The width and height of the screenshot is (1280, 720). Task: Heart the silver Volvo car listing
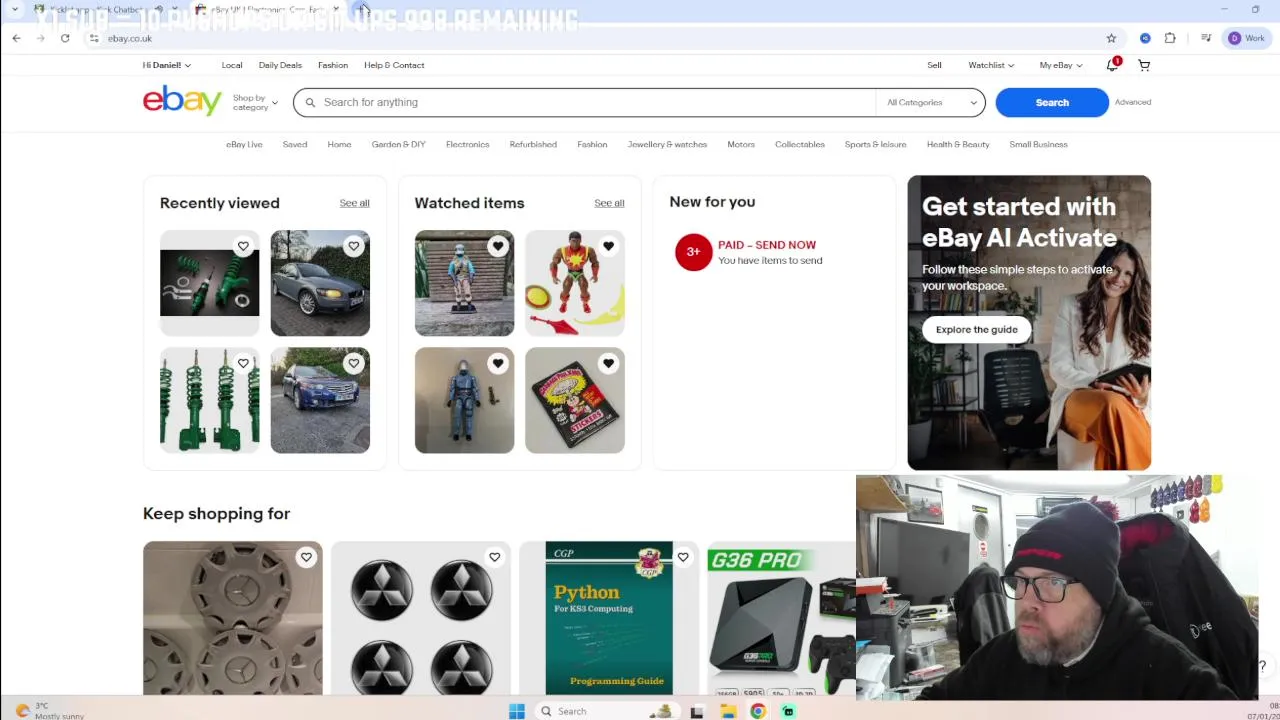coord(353,246)
